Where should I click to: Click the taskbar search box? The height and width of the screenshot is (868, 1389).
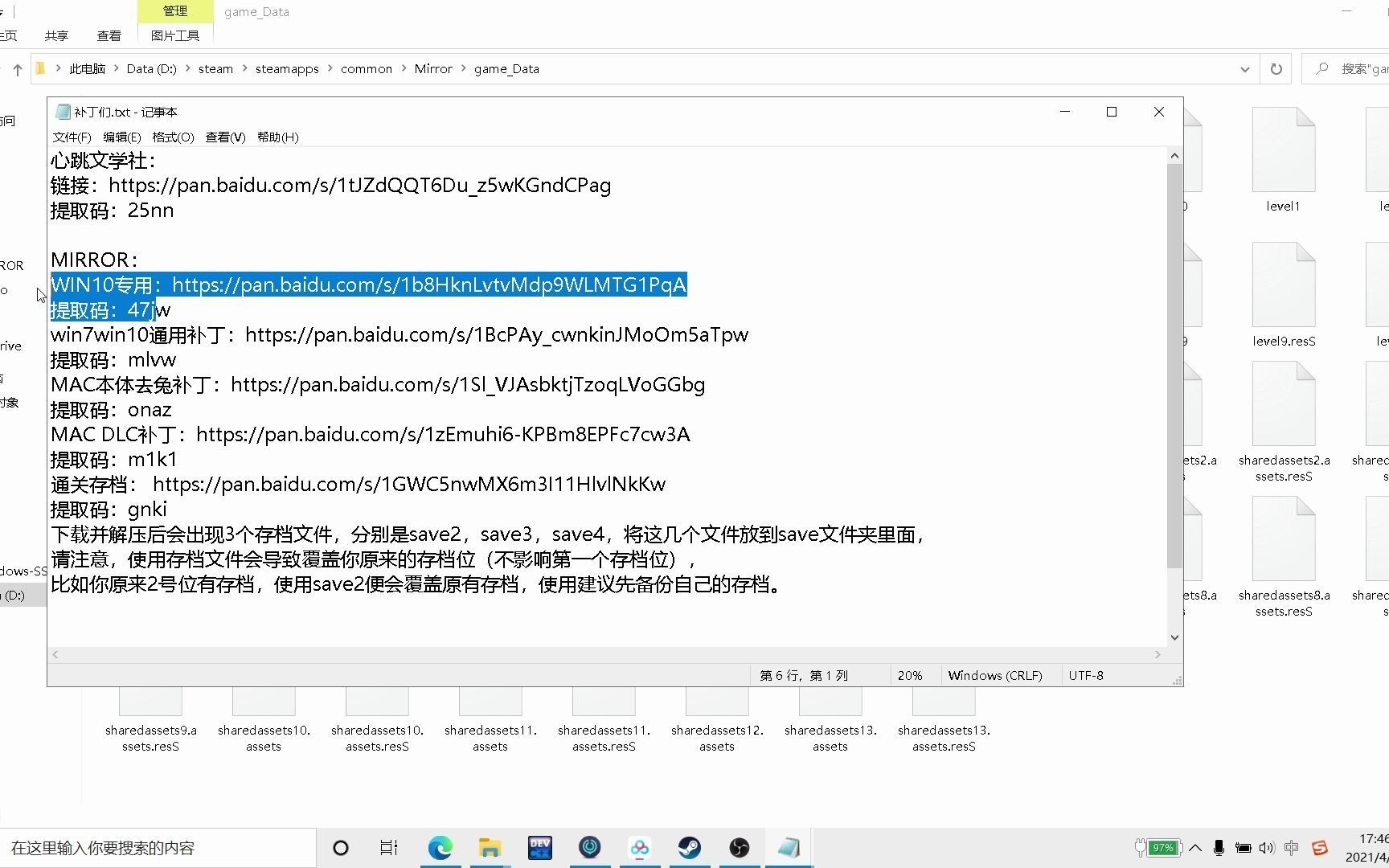click(x=159, y=848)
